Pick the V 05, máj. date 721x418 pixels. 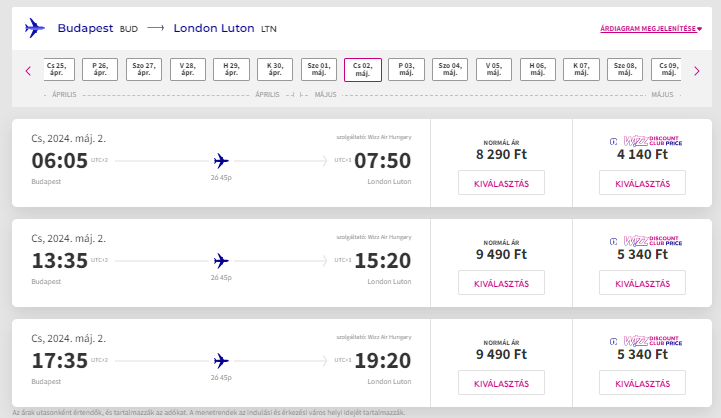pos(494,70)
